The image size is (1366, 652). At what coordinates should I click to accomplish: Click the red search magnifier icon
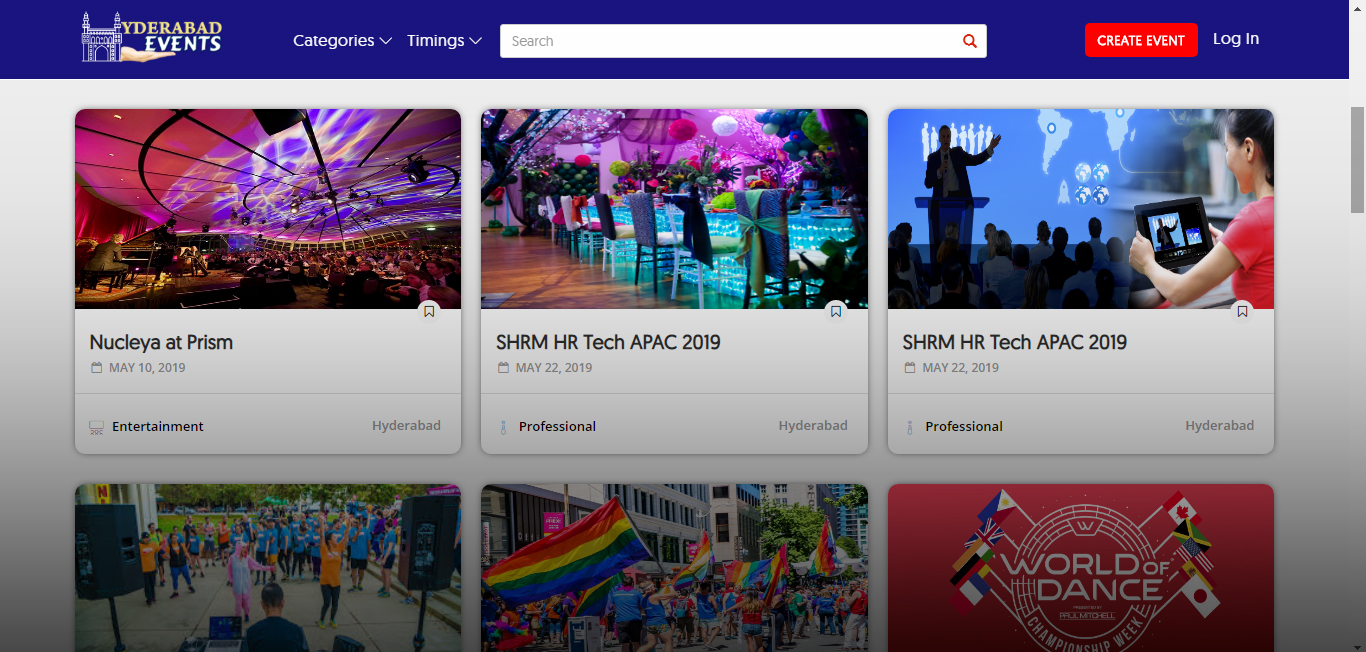tap(969, 41)
